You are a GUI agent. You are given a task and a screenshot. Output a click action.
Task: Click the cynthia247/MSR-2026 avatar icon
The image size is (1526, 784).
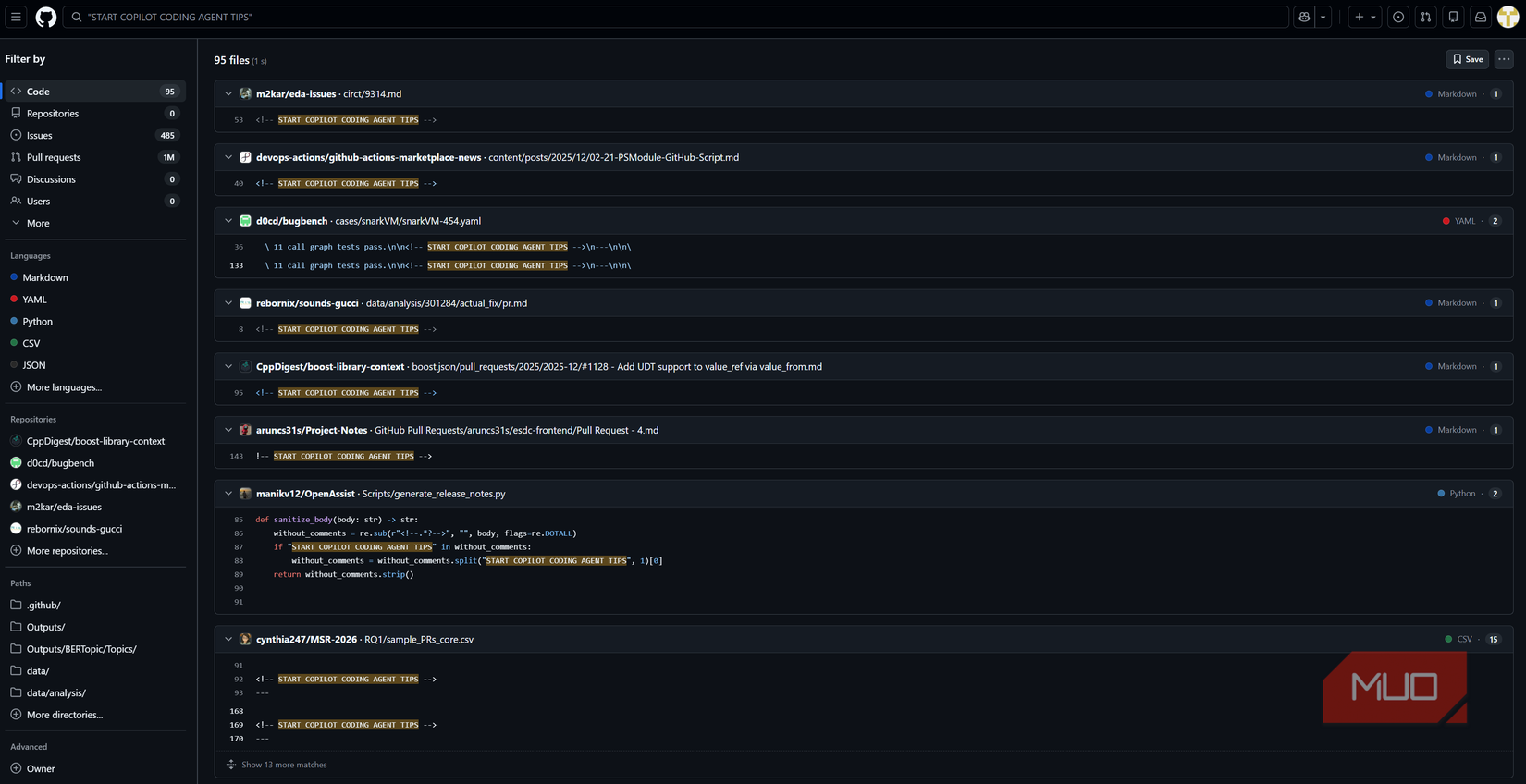pyautogui.click(x=245, y=640)
